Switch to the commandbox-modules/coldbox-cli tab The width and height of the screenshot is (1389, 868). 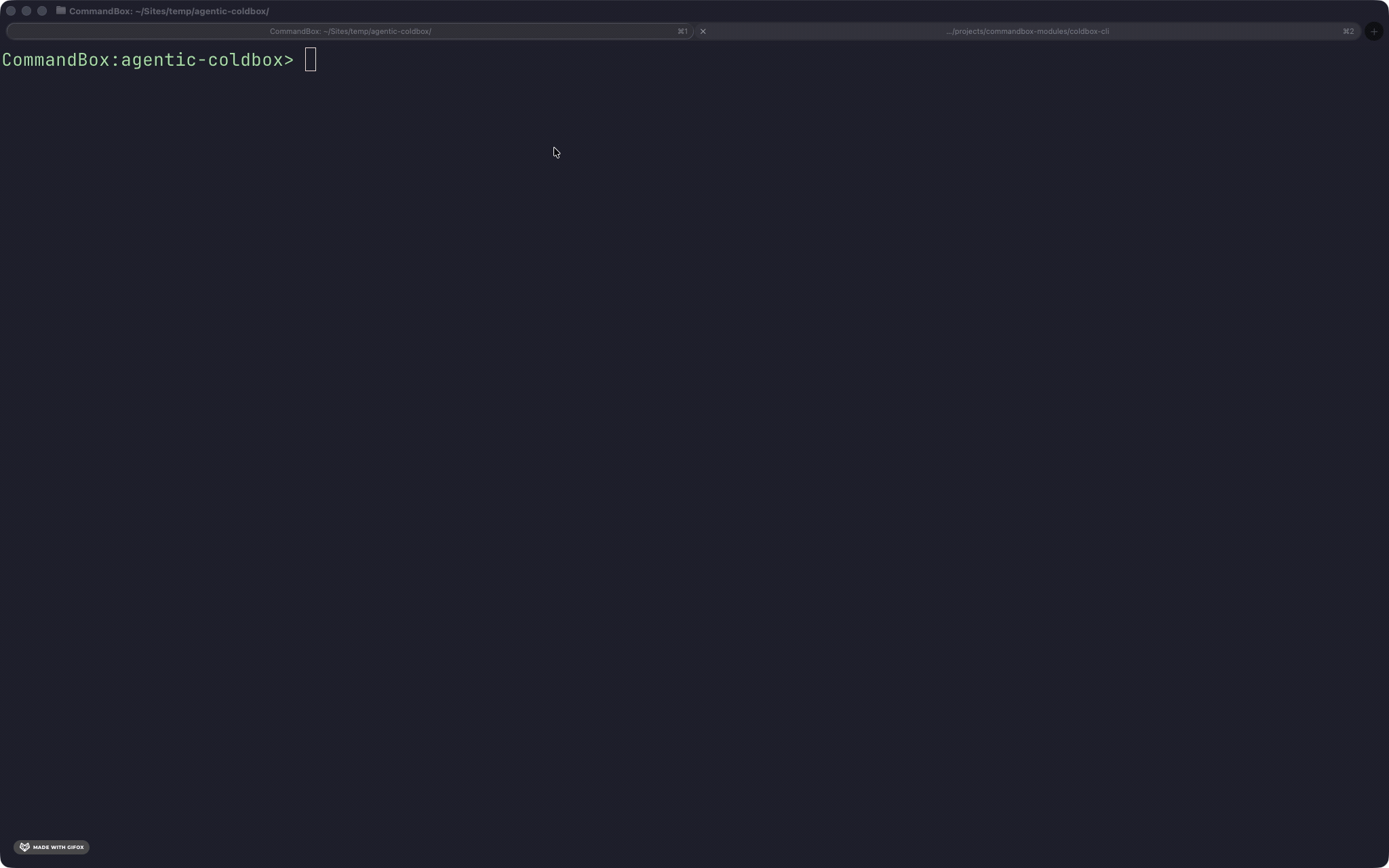pyautogui.click(x=1027, y=31)
